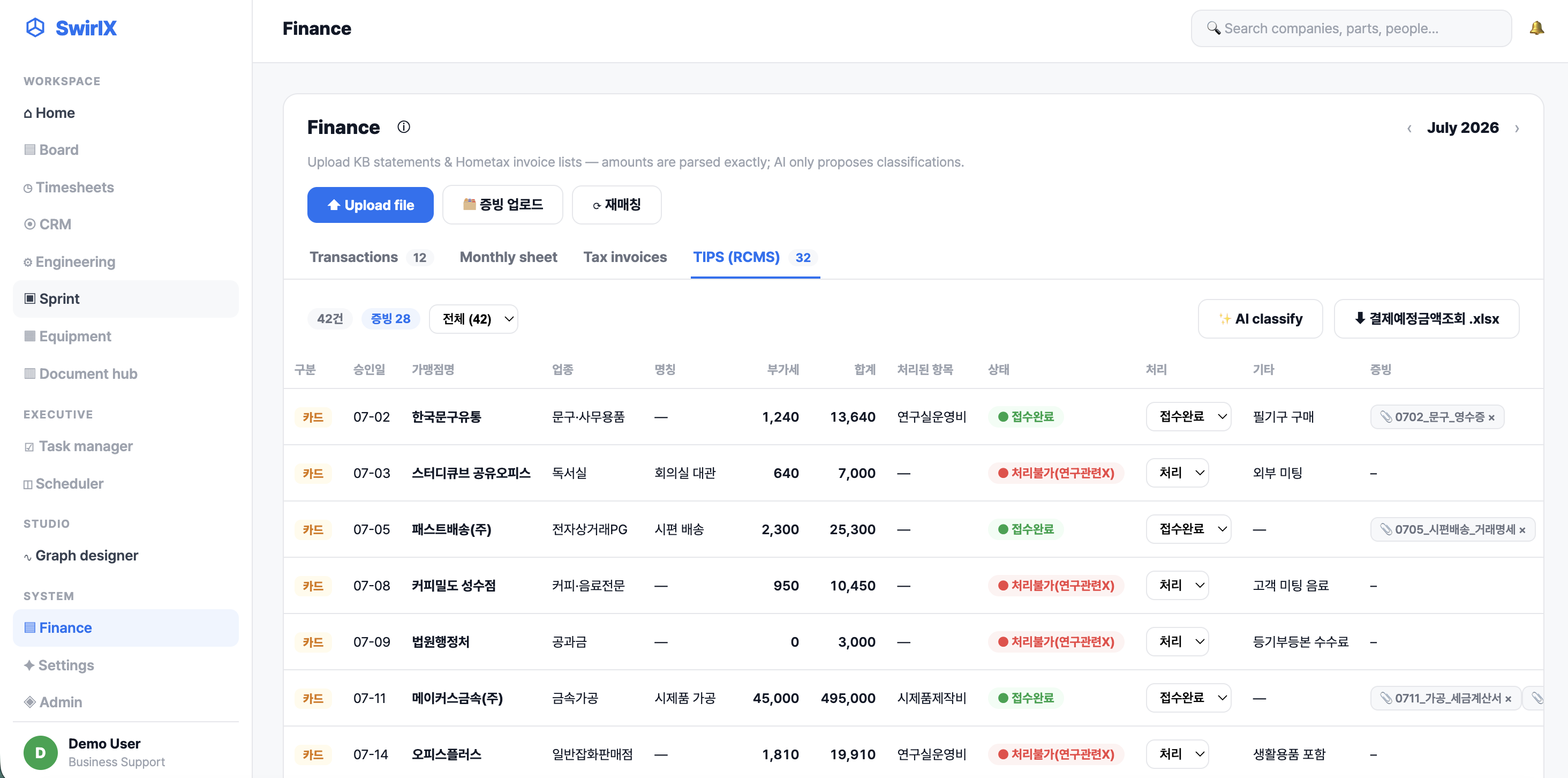This screenshot has height=778, width=1568.
Task: Open Task manager in sidebar
Action: tap(125, 446)
